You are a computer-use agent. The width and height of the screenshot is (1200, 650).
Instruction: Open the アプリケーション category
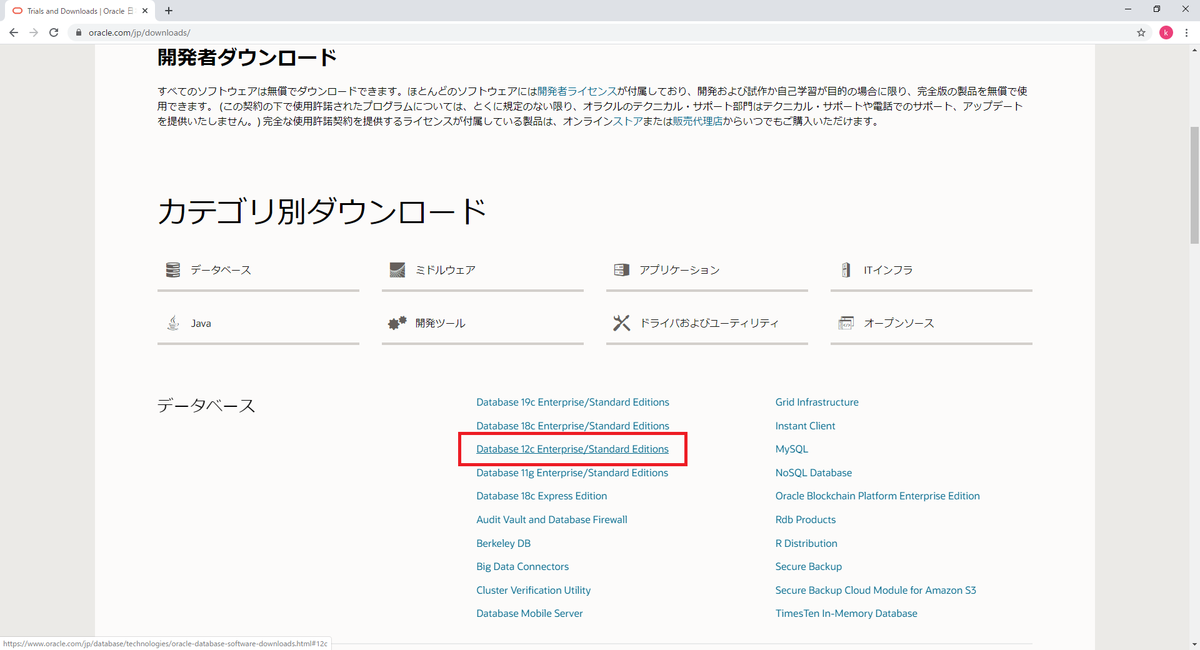(706, 270)
